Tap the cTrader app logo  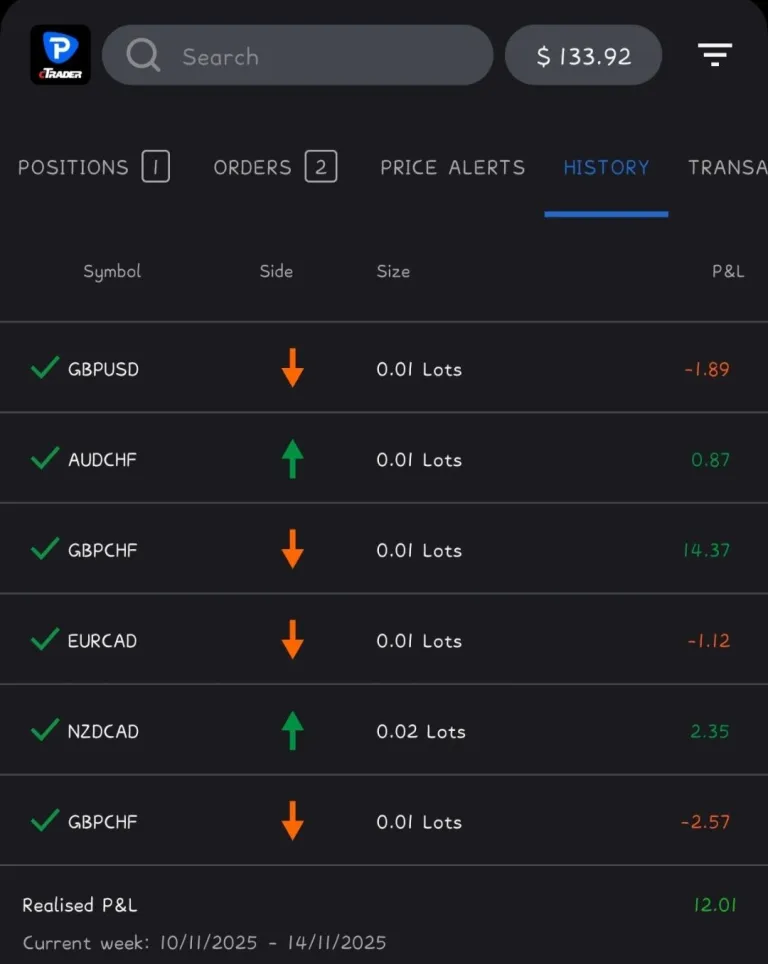pyautogui.click(x=60, y=55)
